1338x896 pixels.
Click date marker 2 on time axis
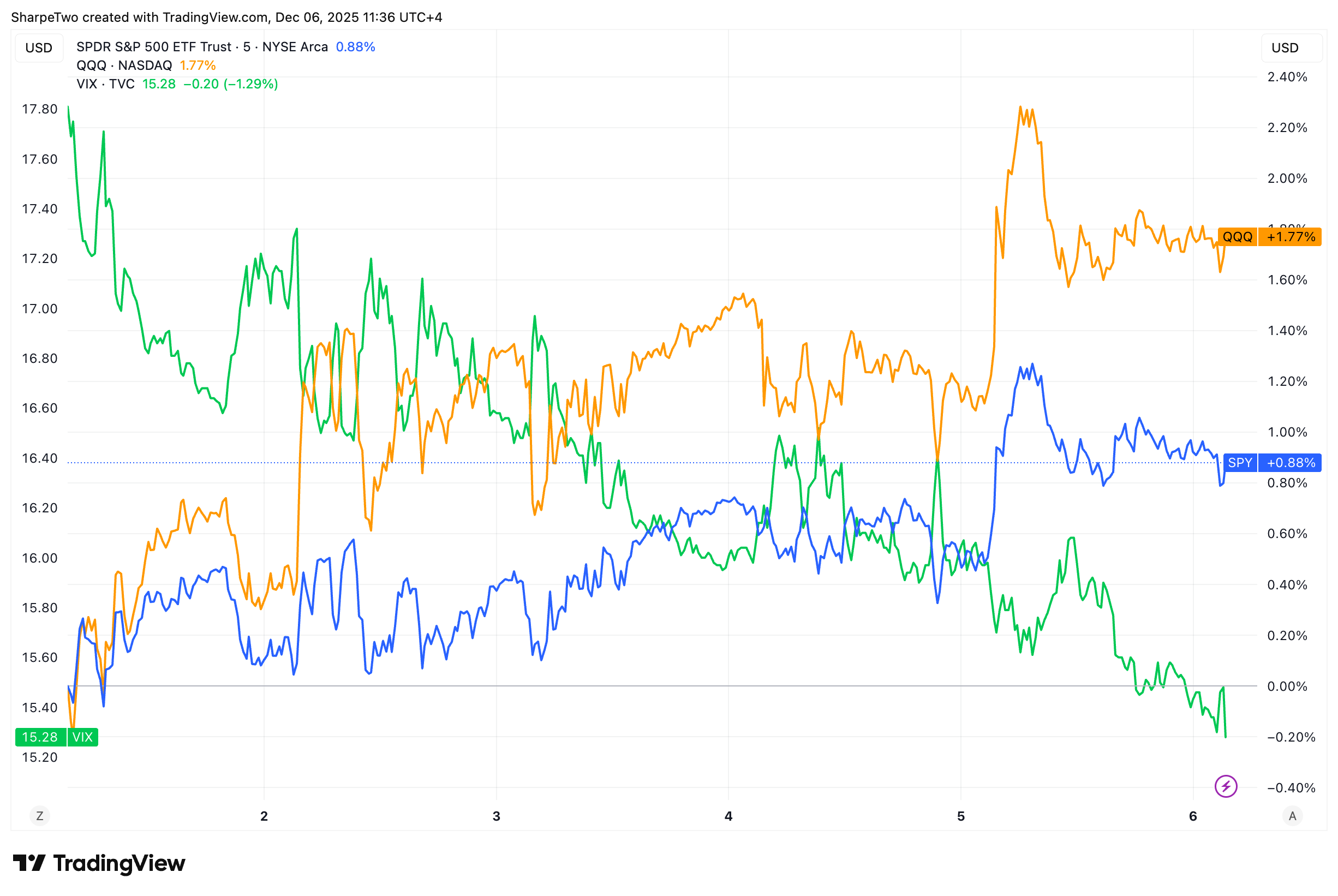[264, 816]
